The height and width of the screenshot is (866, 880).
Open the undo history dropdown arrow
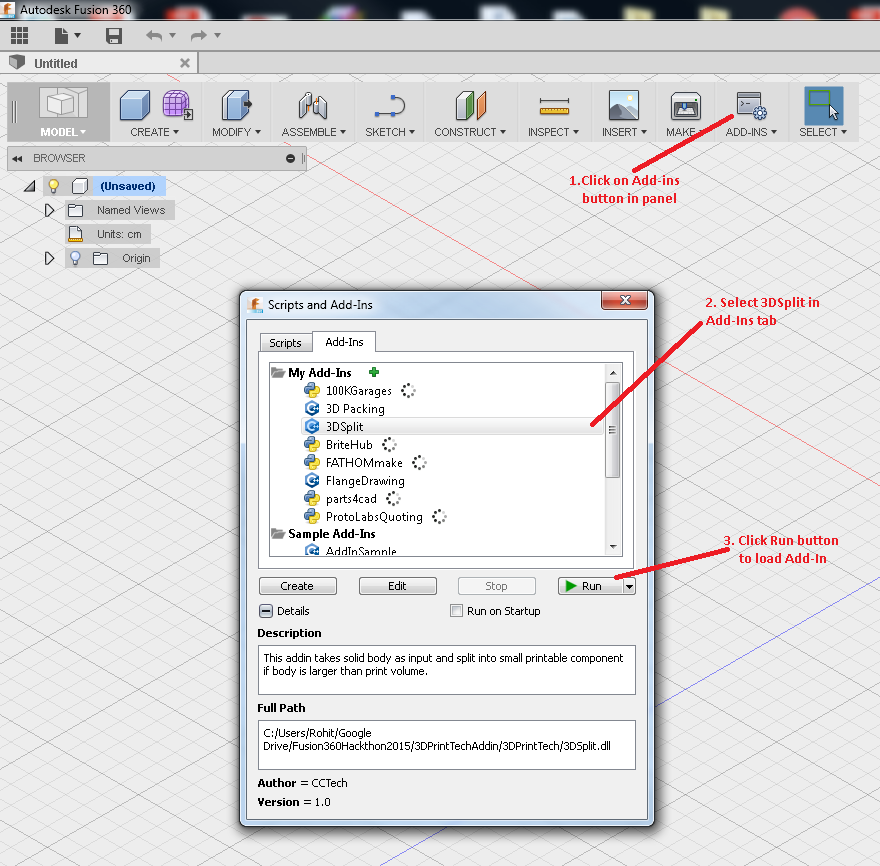172,36
